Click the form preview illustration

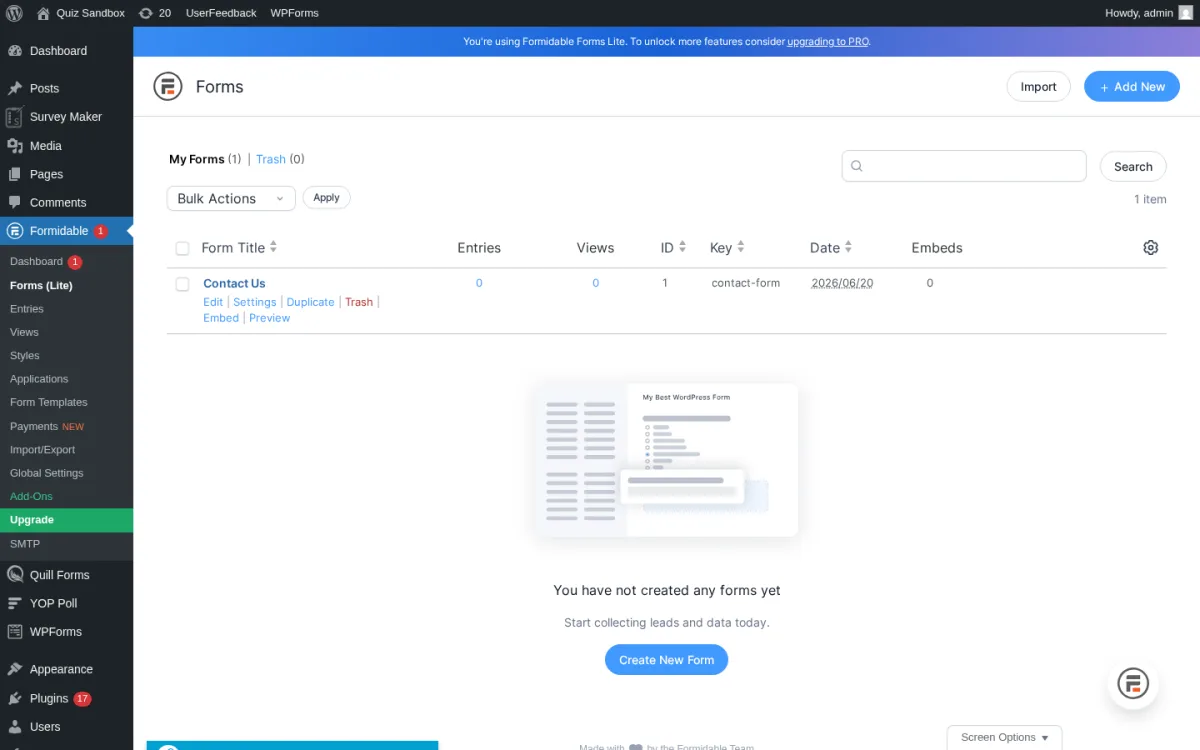[x=667, y=460]
